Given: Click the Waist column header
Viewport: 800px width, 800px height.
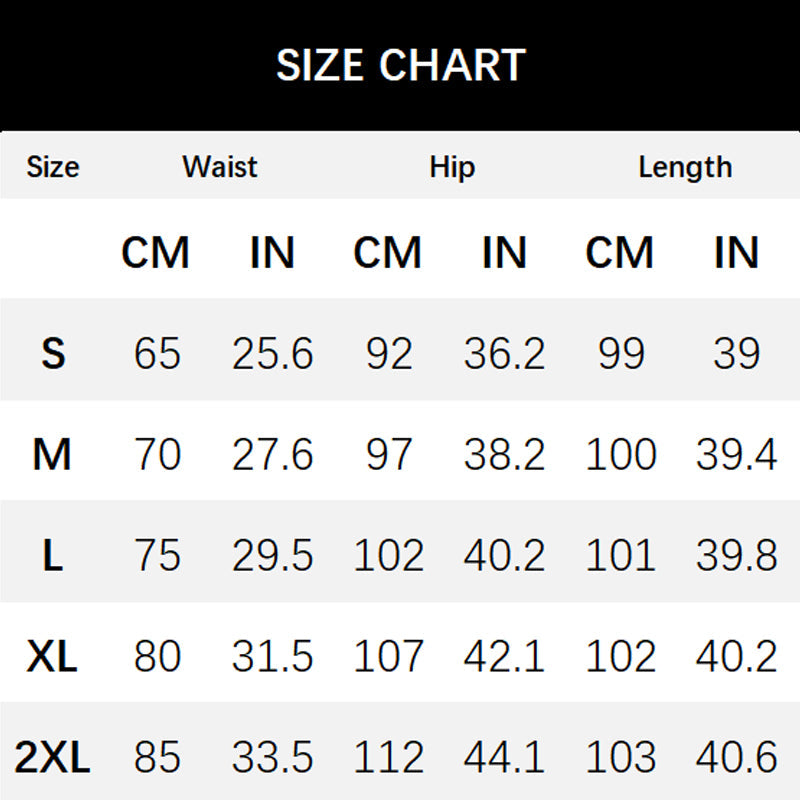Looking at the screenshot, I should (x=220, y=167).
